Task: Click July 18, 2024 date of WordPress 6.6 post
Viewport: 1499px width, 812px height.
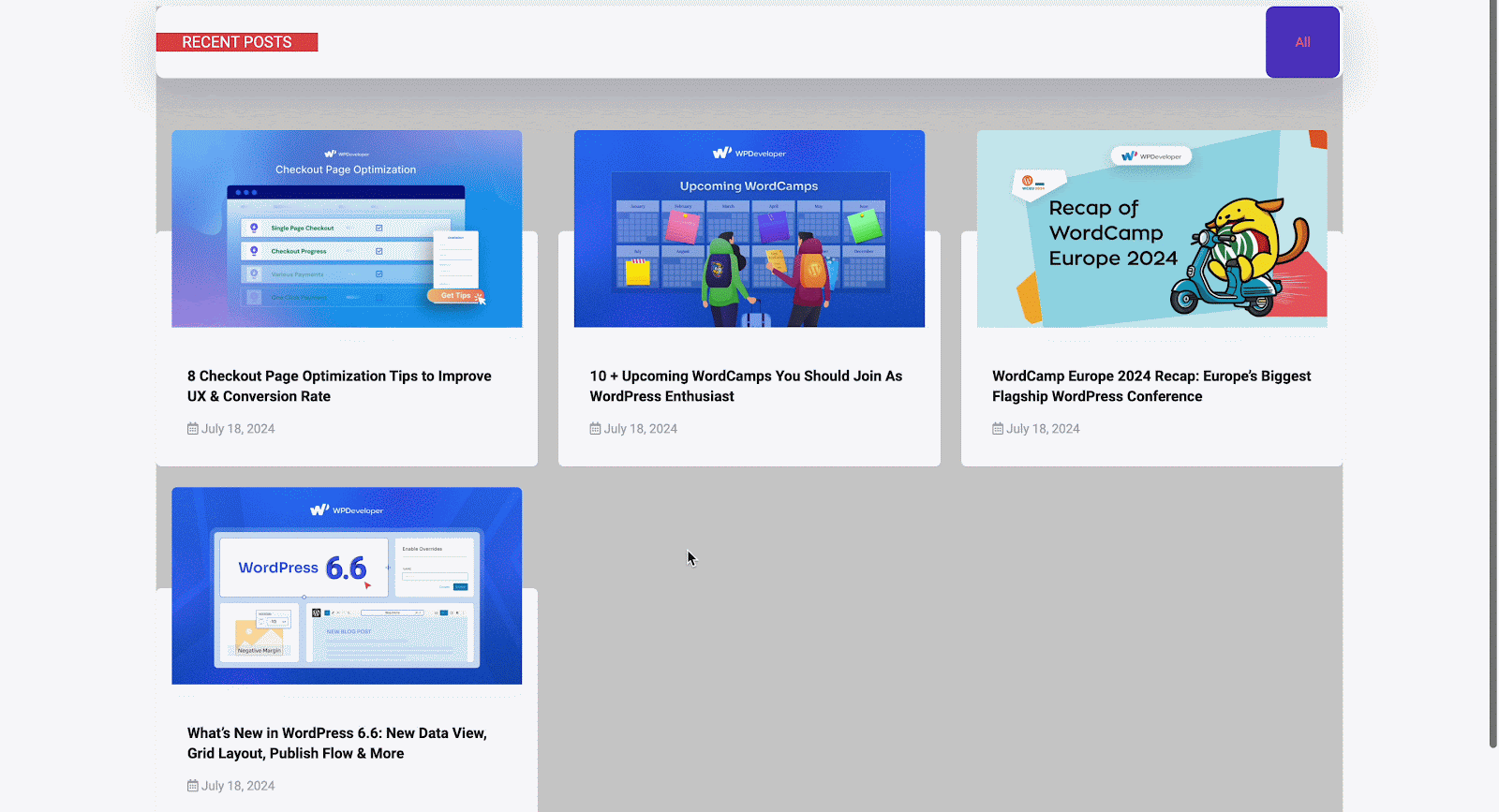Action: click(x=238, y=786)
